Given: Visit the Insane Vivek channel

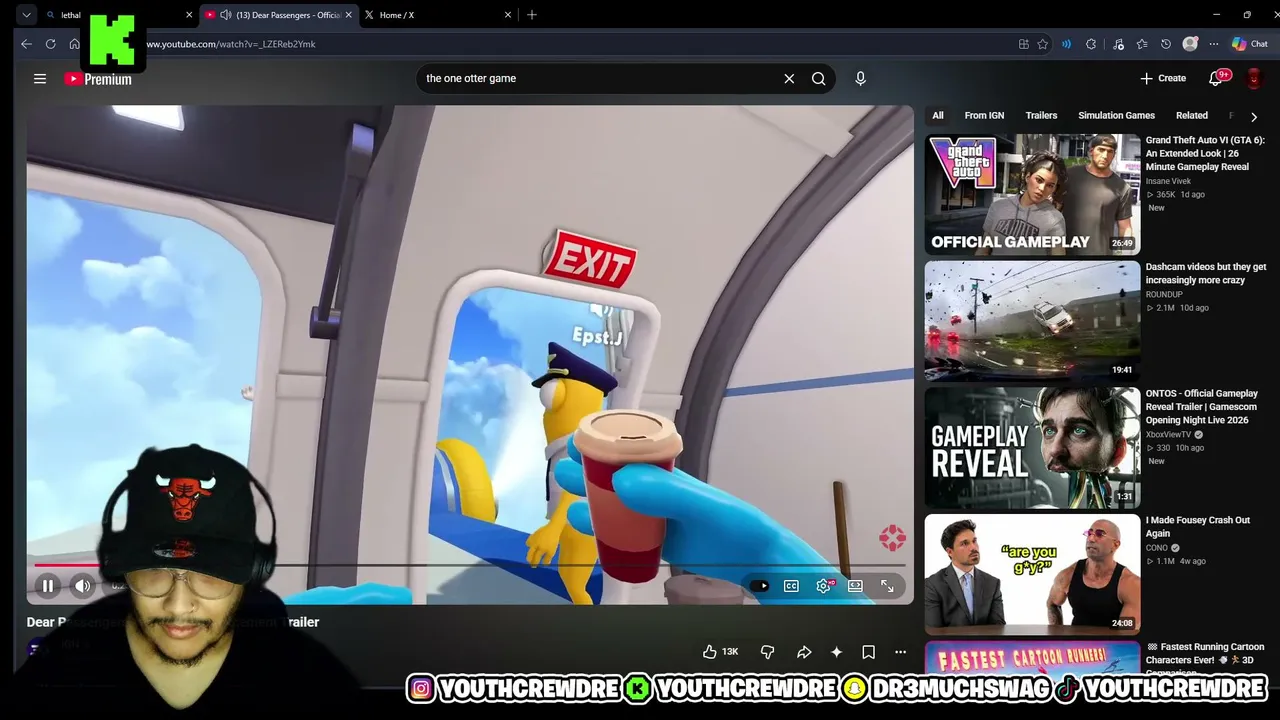Looking at the screenshot, I should click(x=1168, y=182).
